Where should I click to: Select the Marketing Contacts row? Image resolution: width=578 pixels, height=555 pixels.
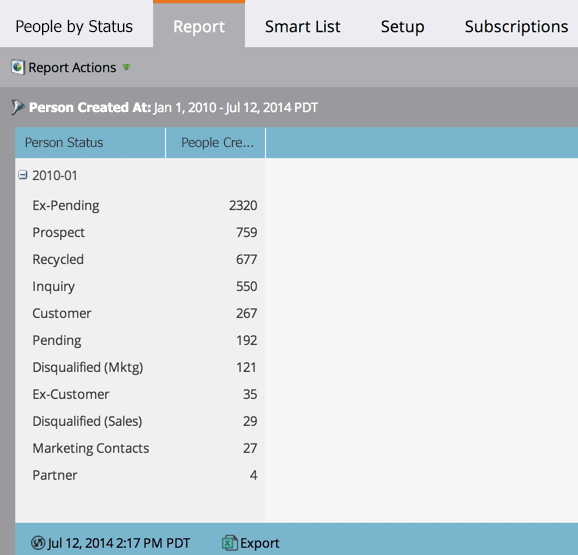[x=140, y=448]
